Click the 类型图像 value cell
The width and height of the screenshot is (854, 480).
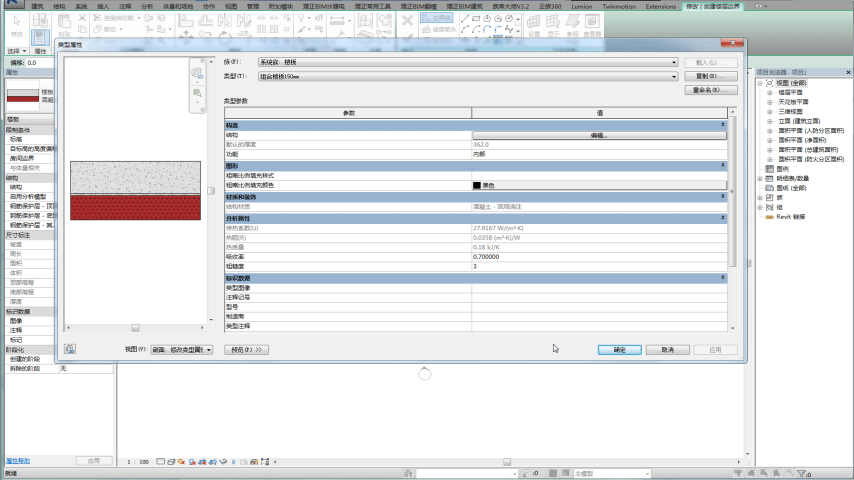click(x=599, y=288)
